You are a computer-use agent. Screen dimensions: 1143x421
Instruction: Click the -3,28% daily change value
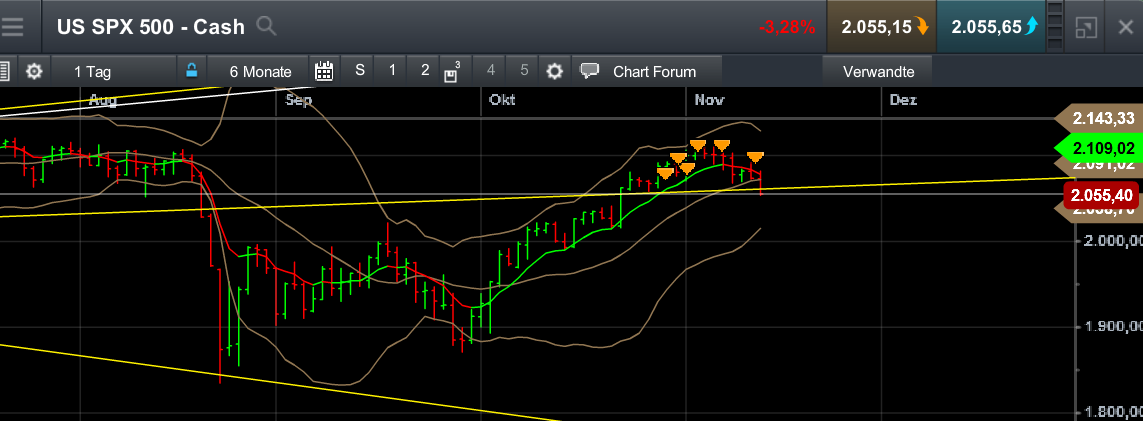tap(787, 28)
